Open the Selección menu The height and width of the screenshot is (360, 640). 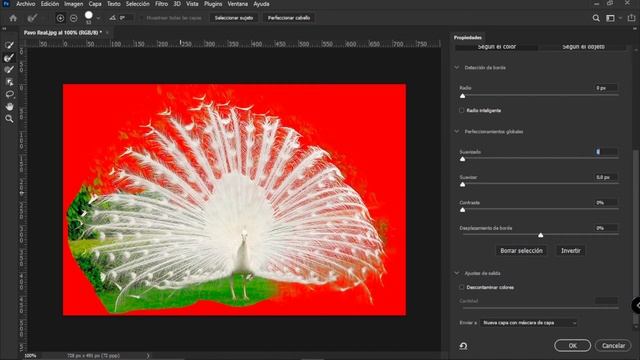tap(138, 4)
